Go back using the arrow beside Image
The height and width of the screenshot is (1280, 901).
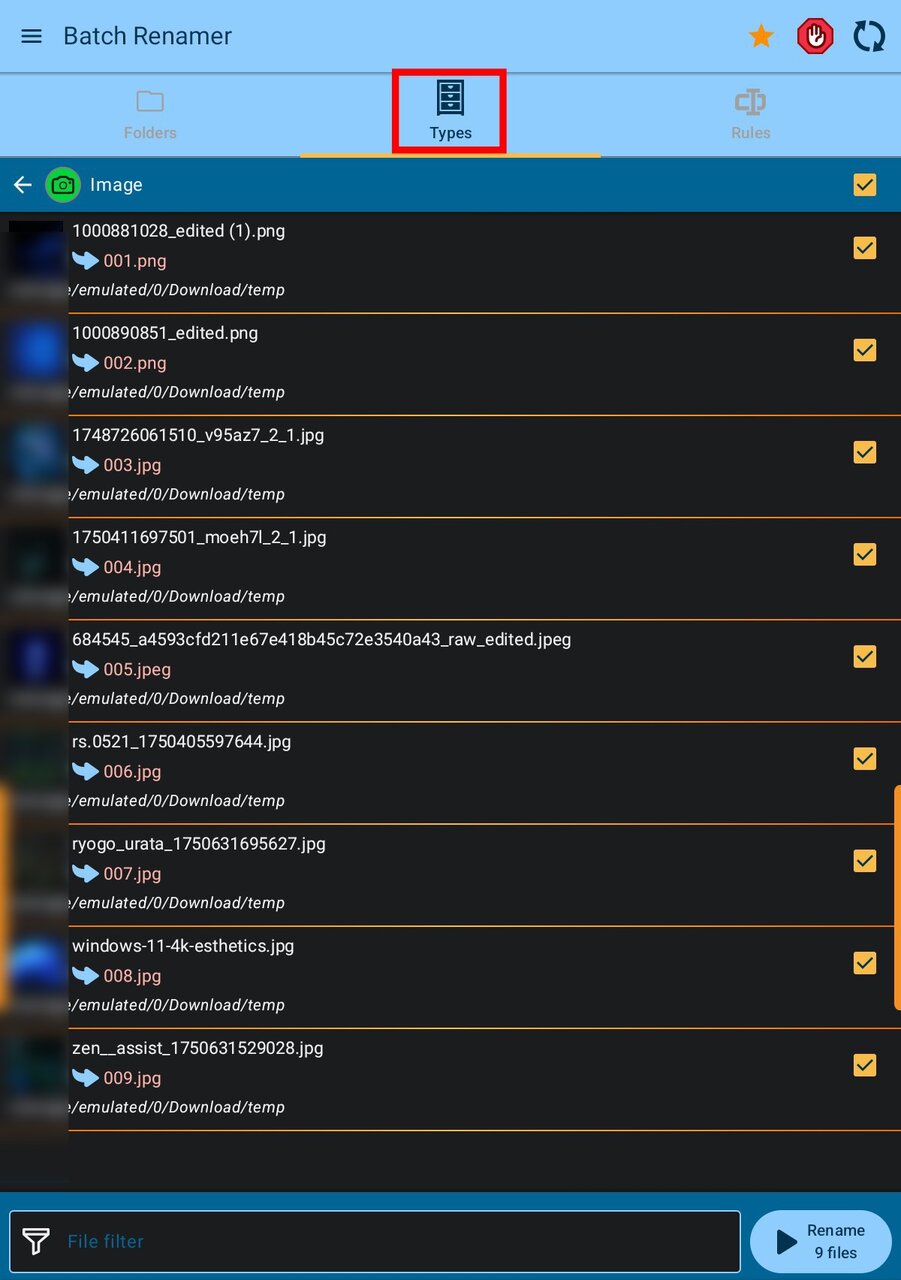(23, 185)
